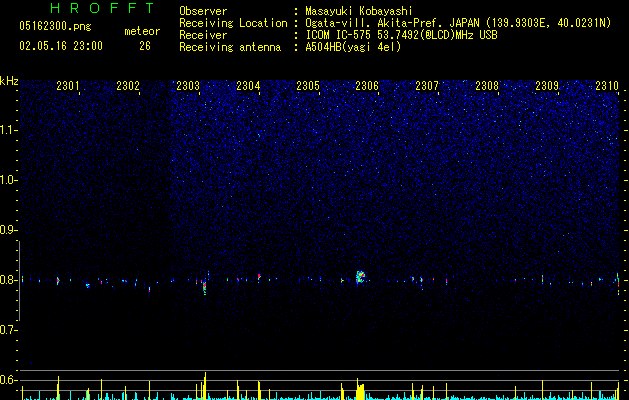The width and height of the screenshot is (629, 400).
Task: Click time marker 2309
Action: tap(547, 85)
